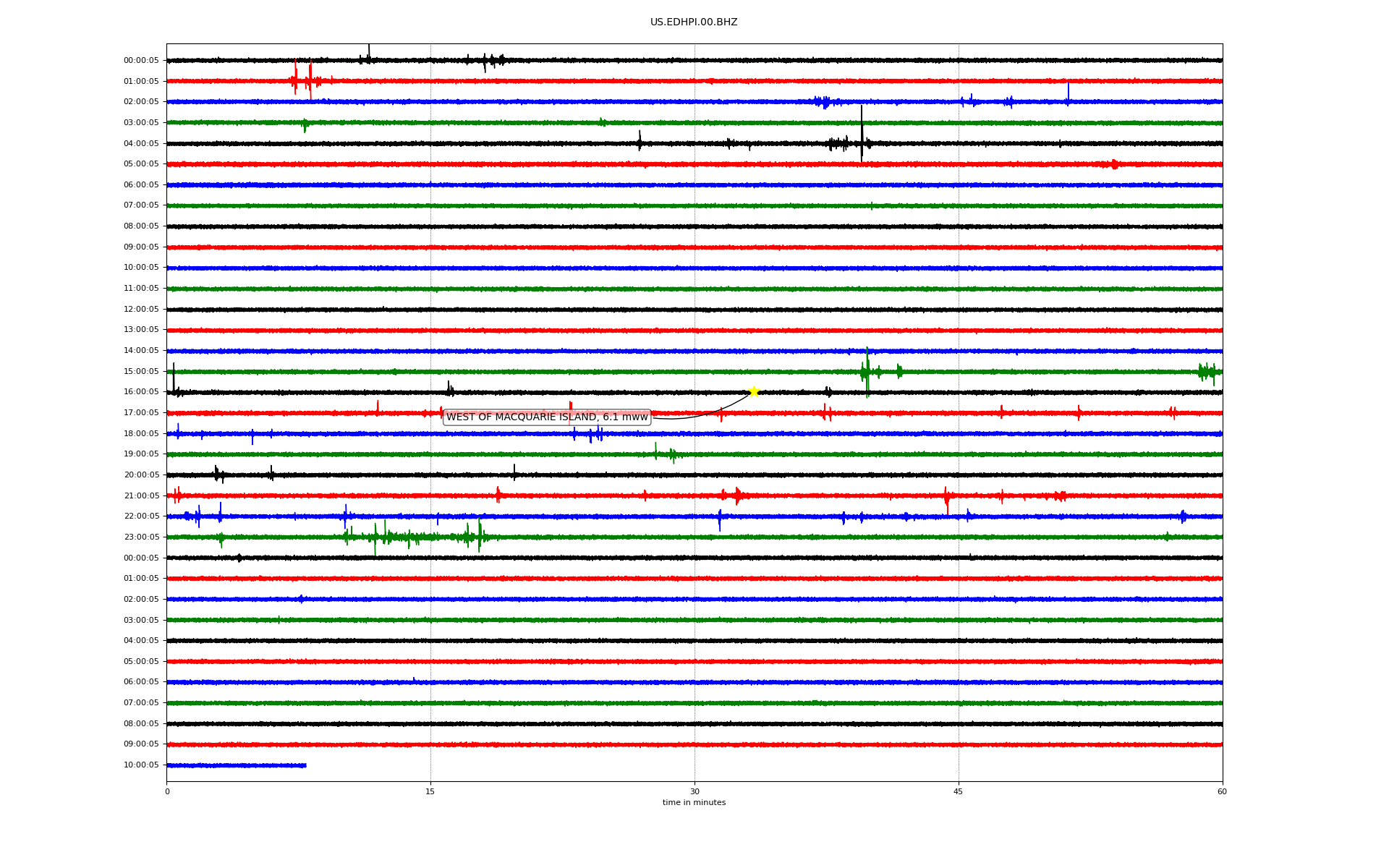Select the WEST OF MACQUARIE ISLAND annotation box
1389x868 pixels.
pyautogui.click(x=547, y=417)
